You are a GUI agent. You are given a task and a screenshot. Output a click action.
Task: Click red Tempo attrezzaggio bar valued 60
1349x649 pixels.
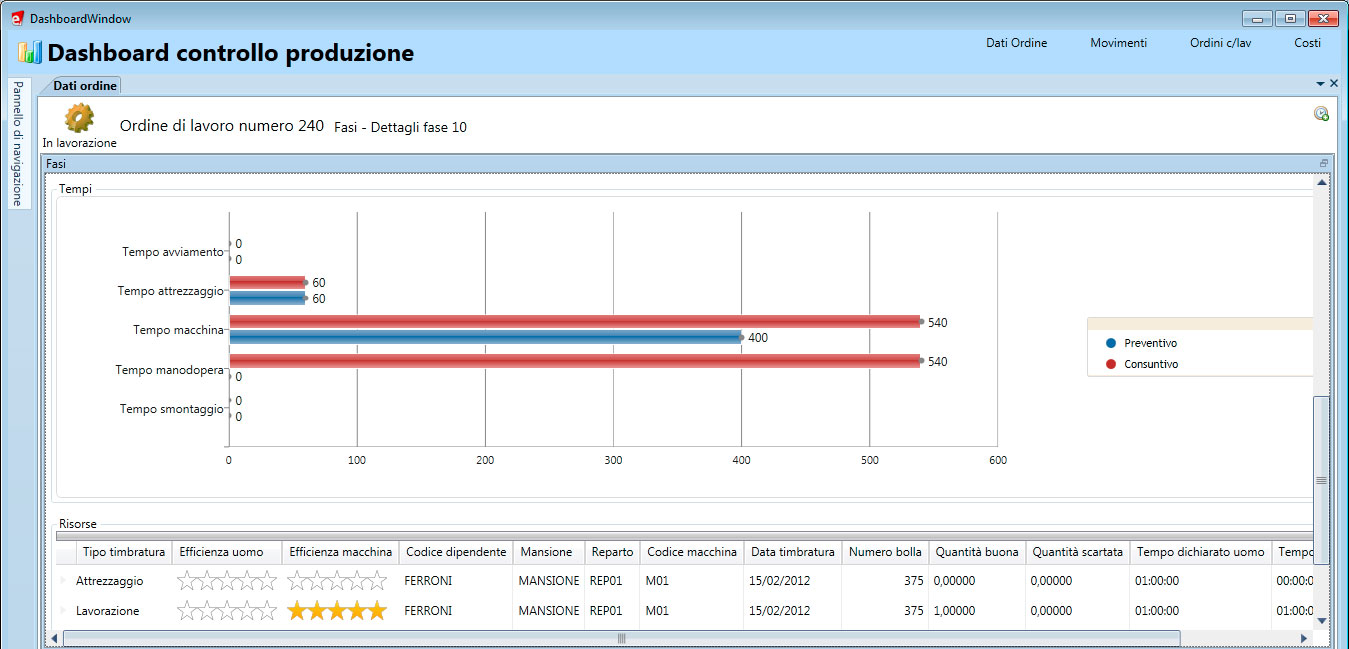267,282
